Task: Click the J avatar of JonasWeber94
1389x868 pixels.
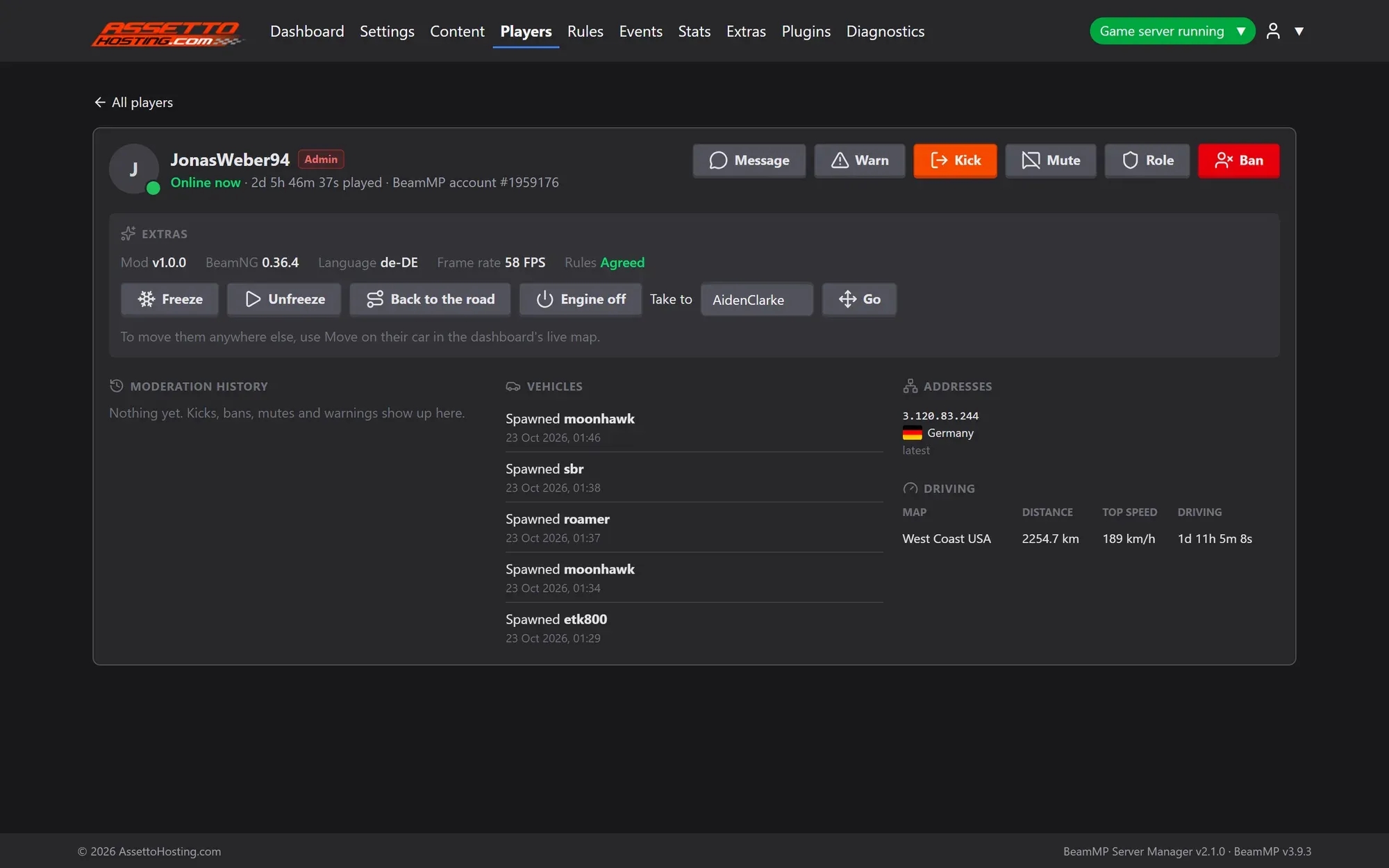Action: tap(134, 169)
